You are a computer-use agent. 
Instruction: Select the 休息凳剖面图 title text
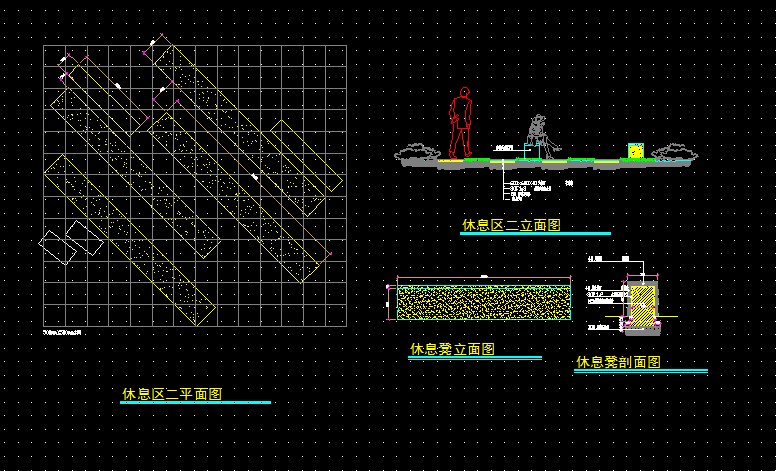(x=618, y=362)
